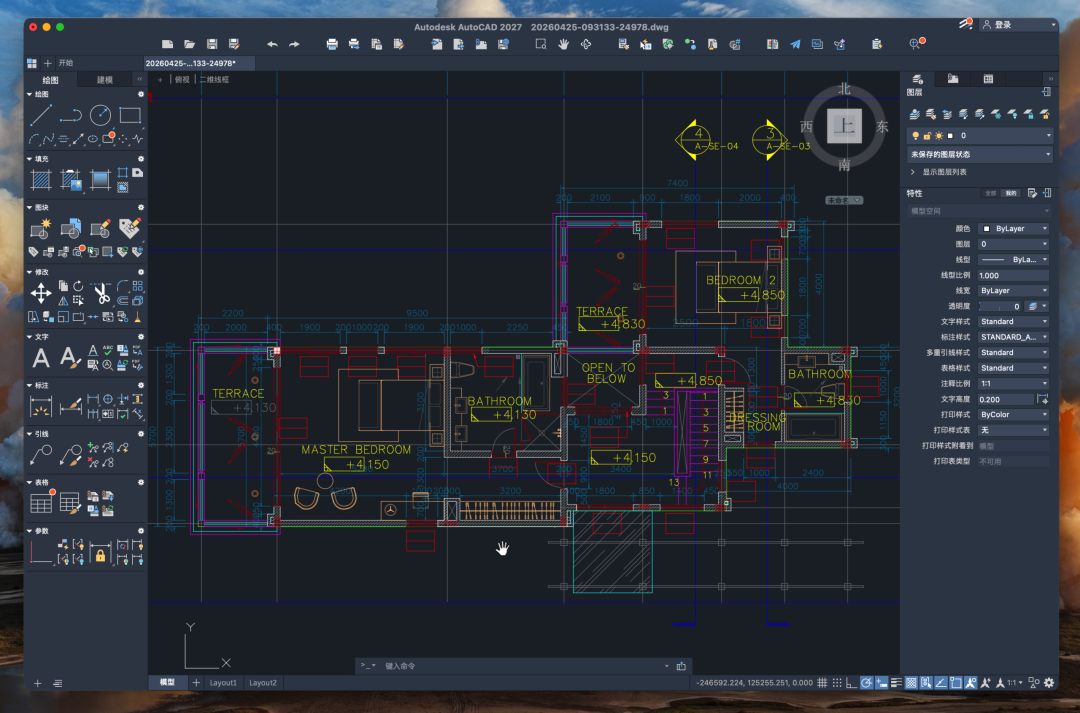Toggle layer 0 on/off lightbulb

[x=915, y=136]
